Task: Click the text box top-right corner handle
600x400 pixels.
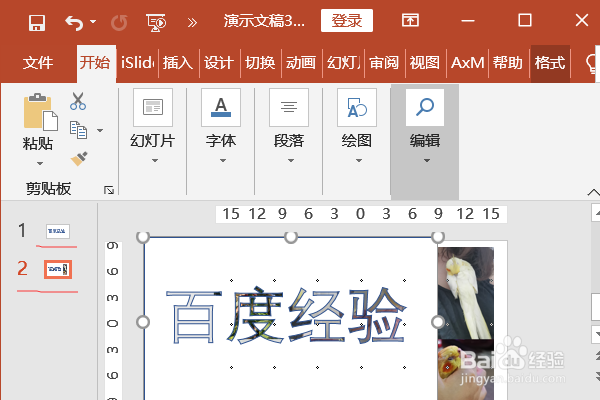Action: point(438,237)
